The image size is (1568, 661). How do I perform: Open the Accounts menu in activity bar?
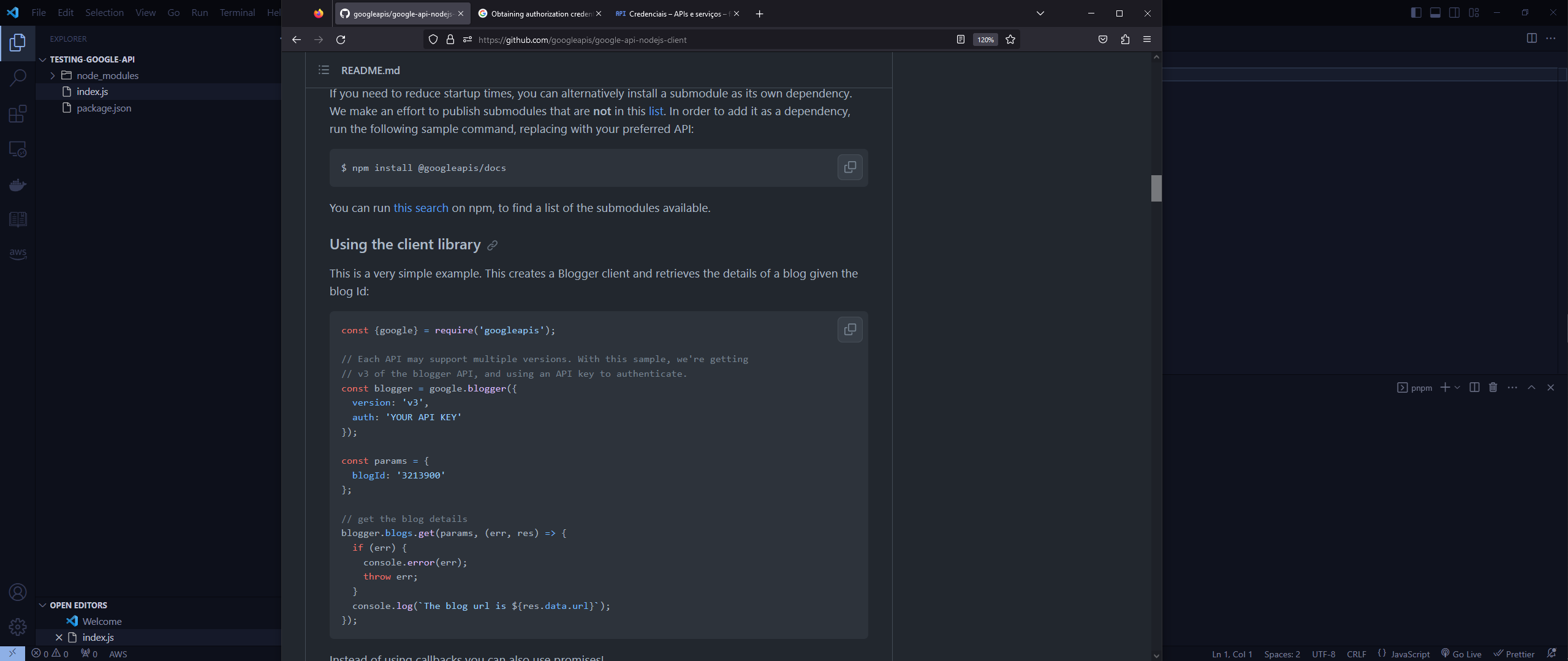pyautogui.click(x=18, y=592)
